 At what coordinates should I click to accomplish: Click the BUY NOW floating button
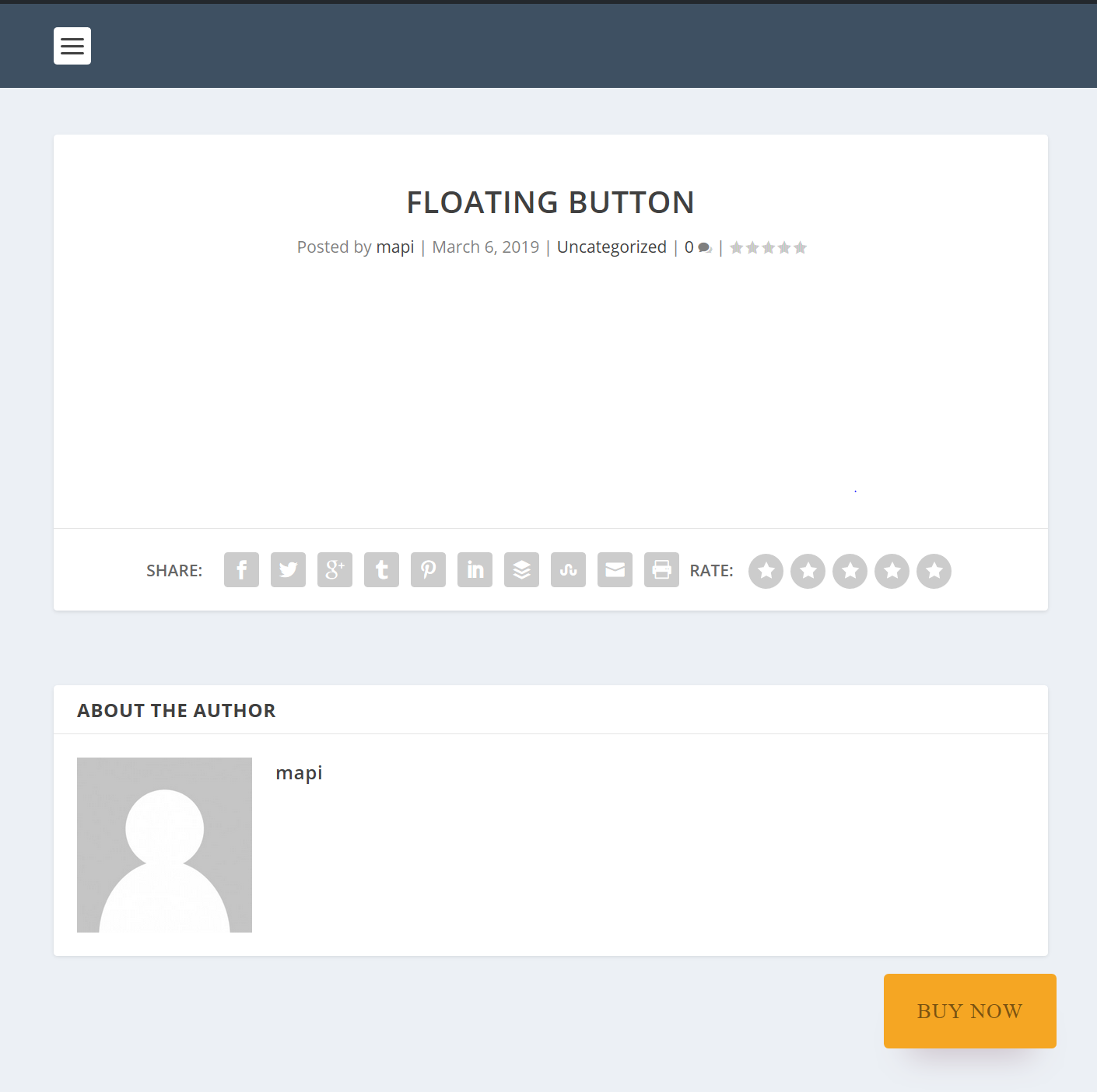[969, 1010]
